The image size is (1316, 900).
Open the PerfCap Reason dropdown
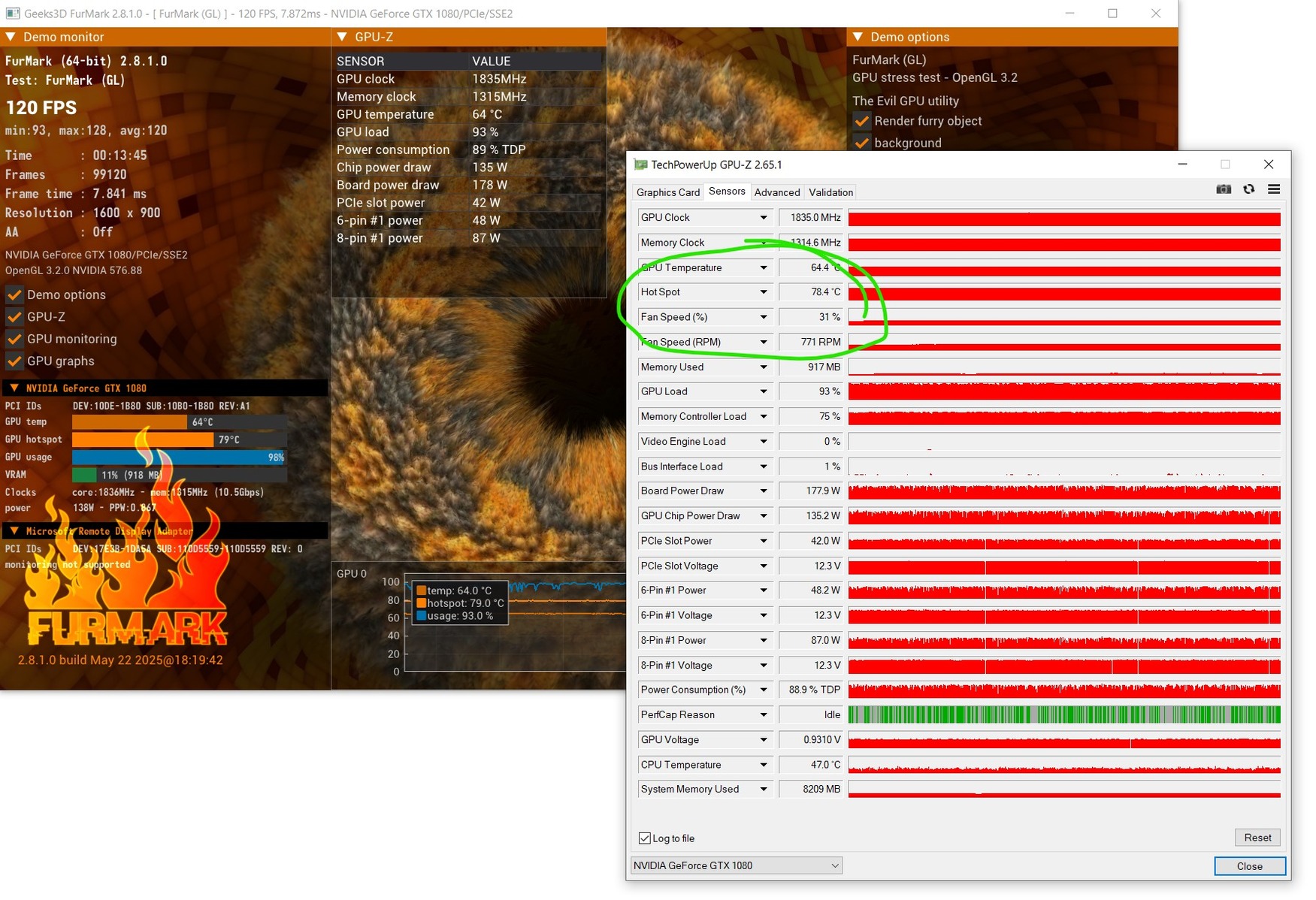click(x=764, y=715)
